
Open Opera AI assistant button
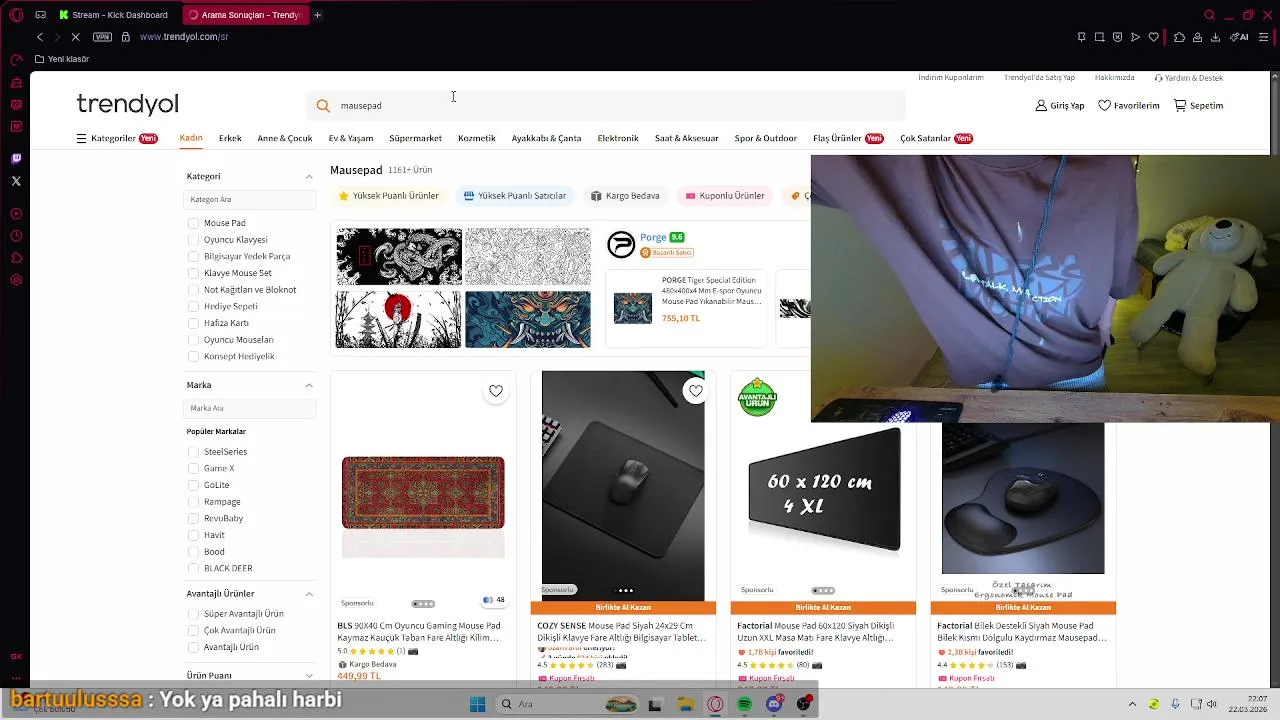[x=1239, y=37]
